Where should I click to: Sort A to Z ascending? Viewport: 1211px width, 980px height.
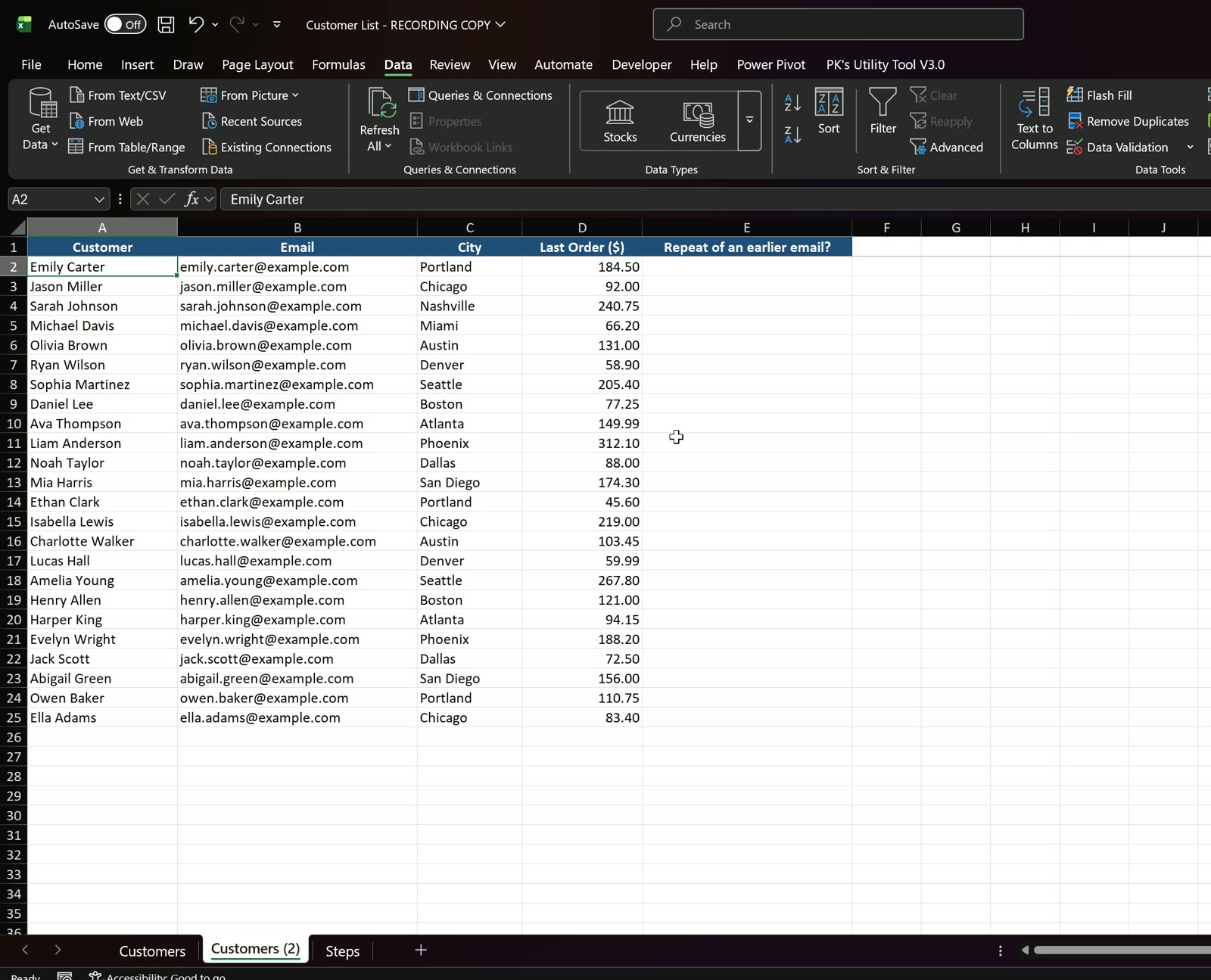(792, 102)
